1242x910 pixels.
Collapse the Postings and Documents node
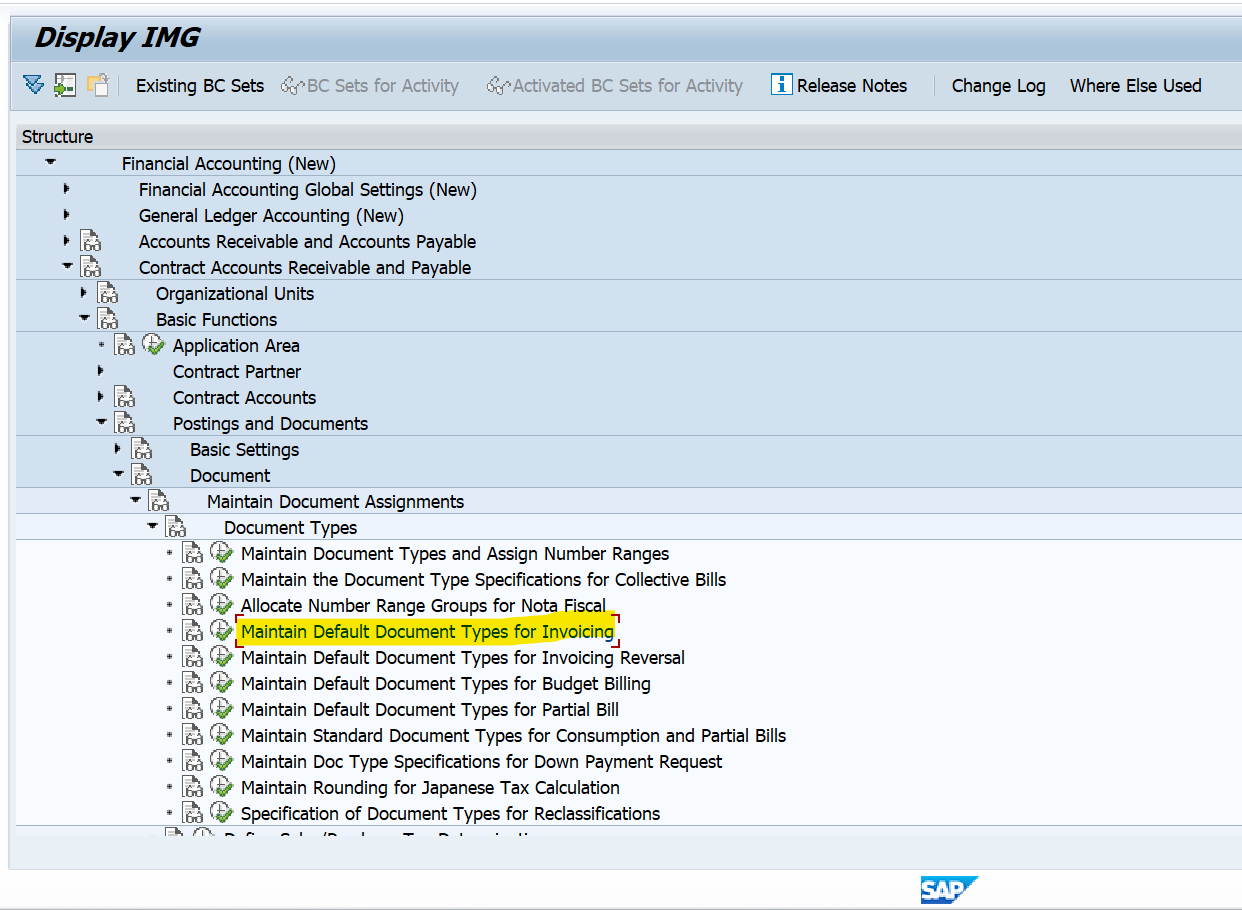[101, 423]
